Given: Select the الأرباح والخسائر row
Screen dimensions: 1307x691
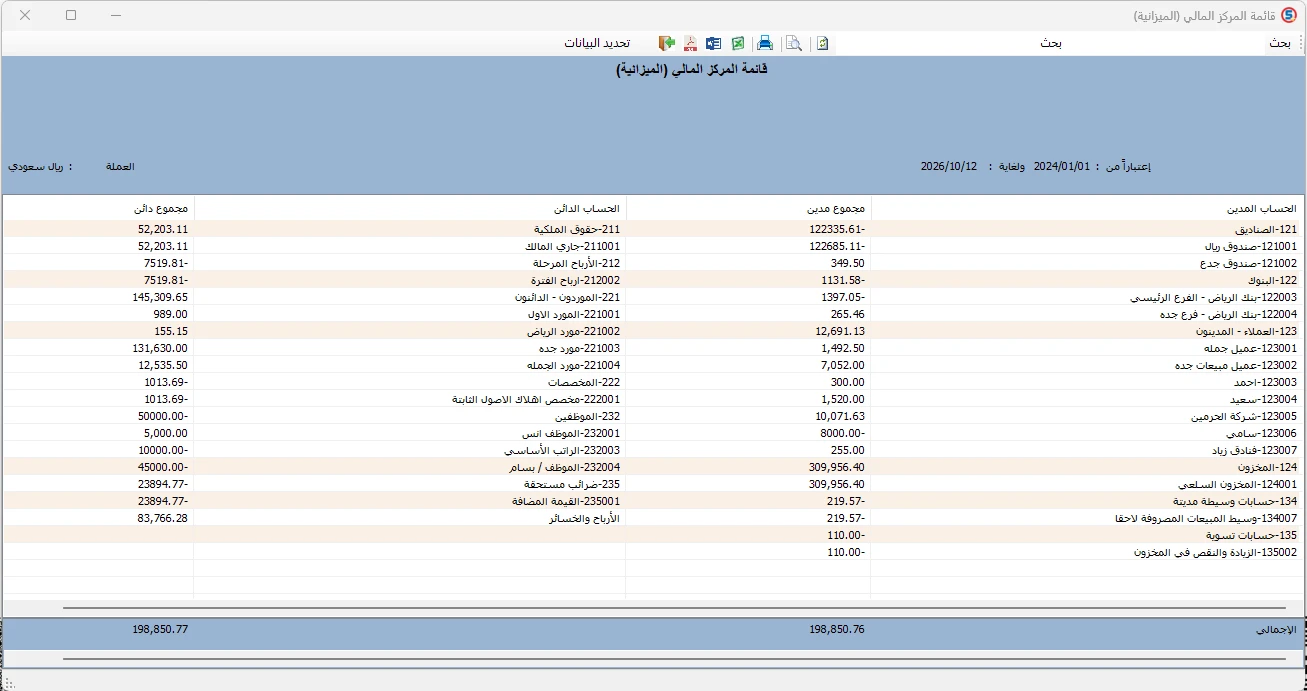Looking at the screenshot, I should (583, 518).
